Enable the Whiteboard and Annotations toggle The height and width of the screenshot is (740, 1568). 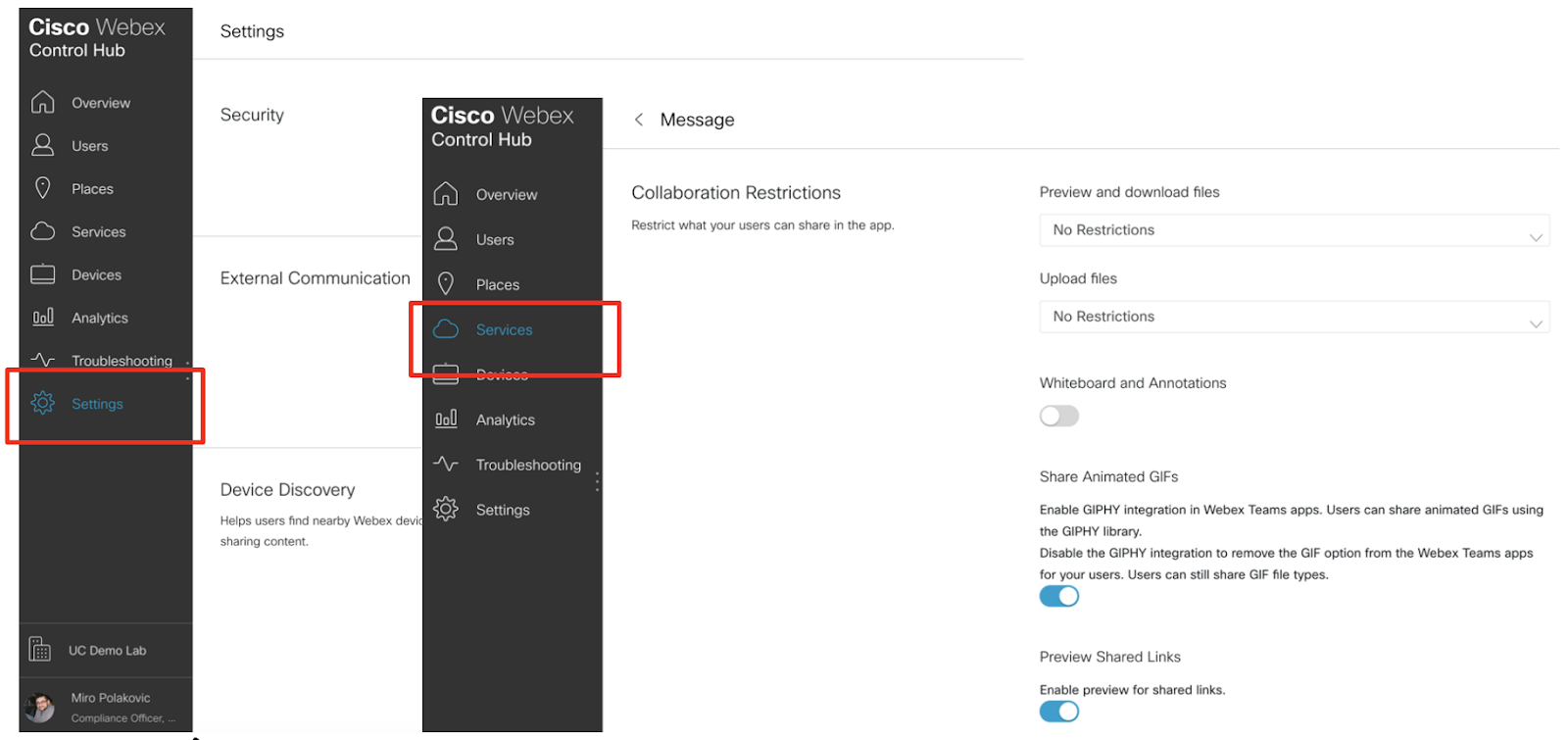pos(1058,417)
